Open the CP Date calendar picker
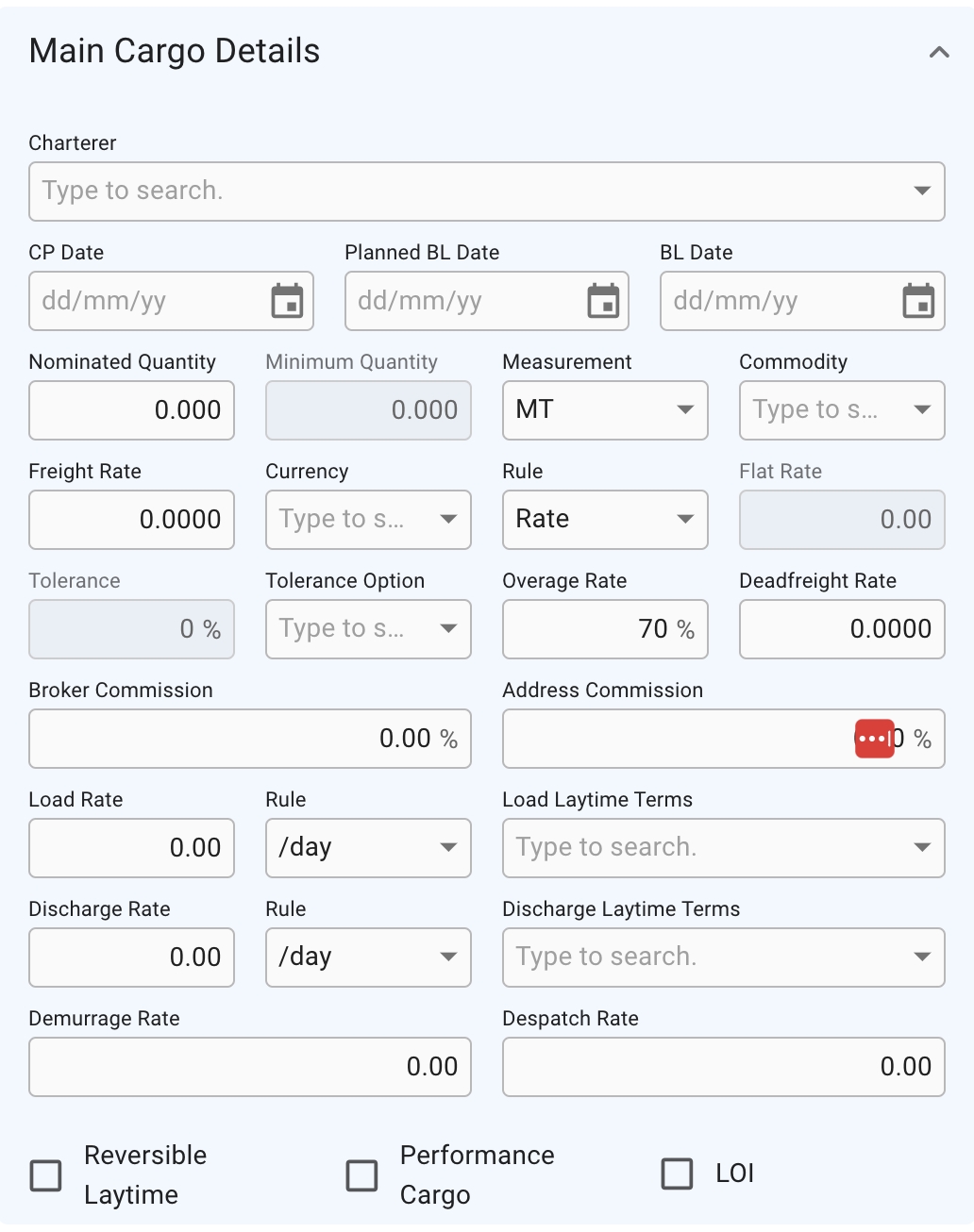974x1232 pixels. (x=287, y=302)
